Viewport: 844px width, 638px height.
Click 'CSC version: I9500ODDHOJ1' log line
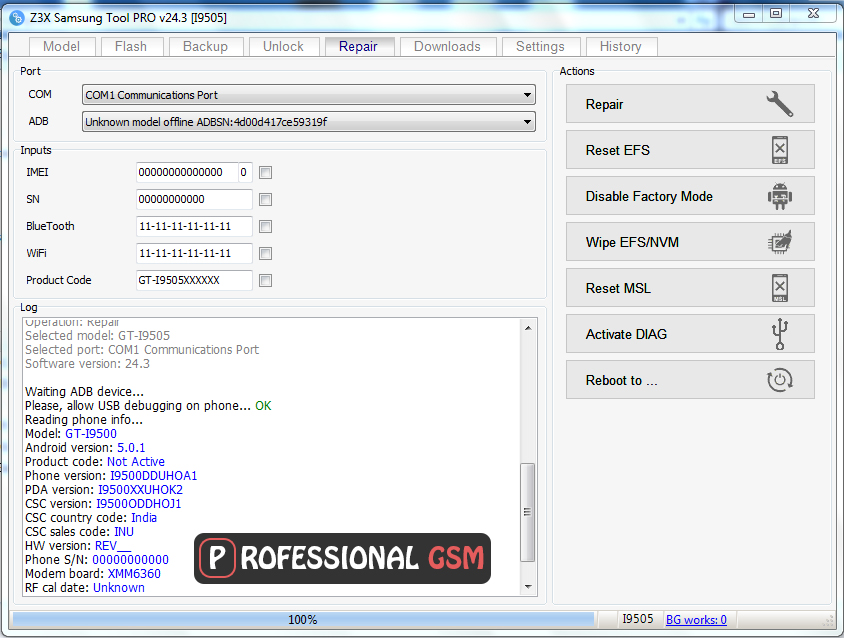[x=103, y=503]
